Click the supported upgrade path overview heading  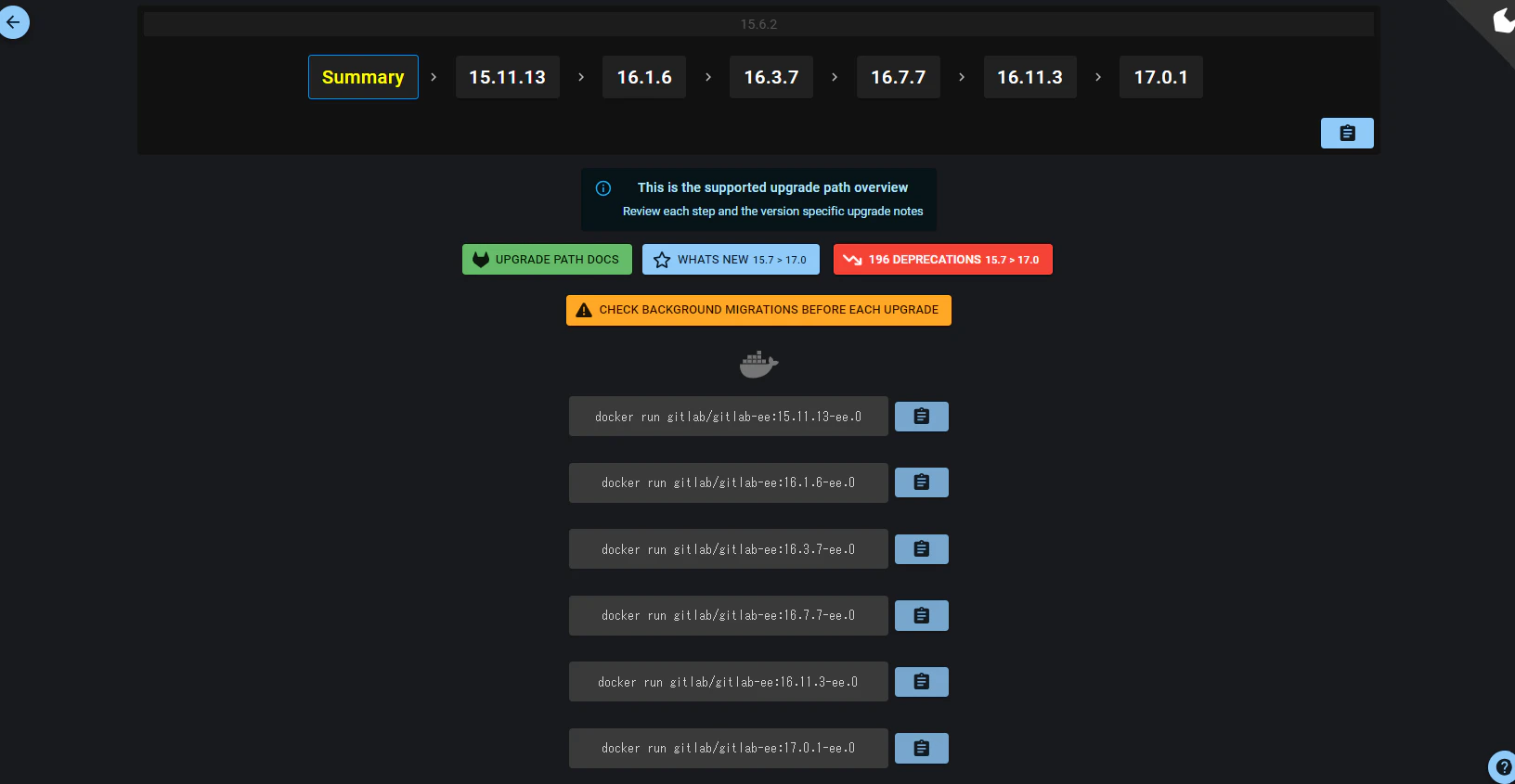pyautogui.click(x=772, y=187)
